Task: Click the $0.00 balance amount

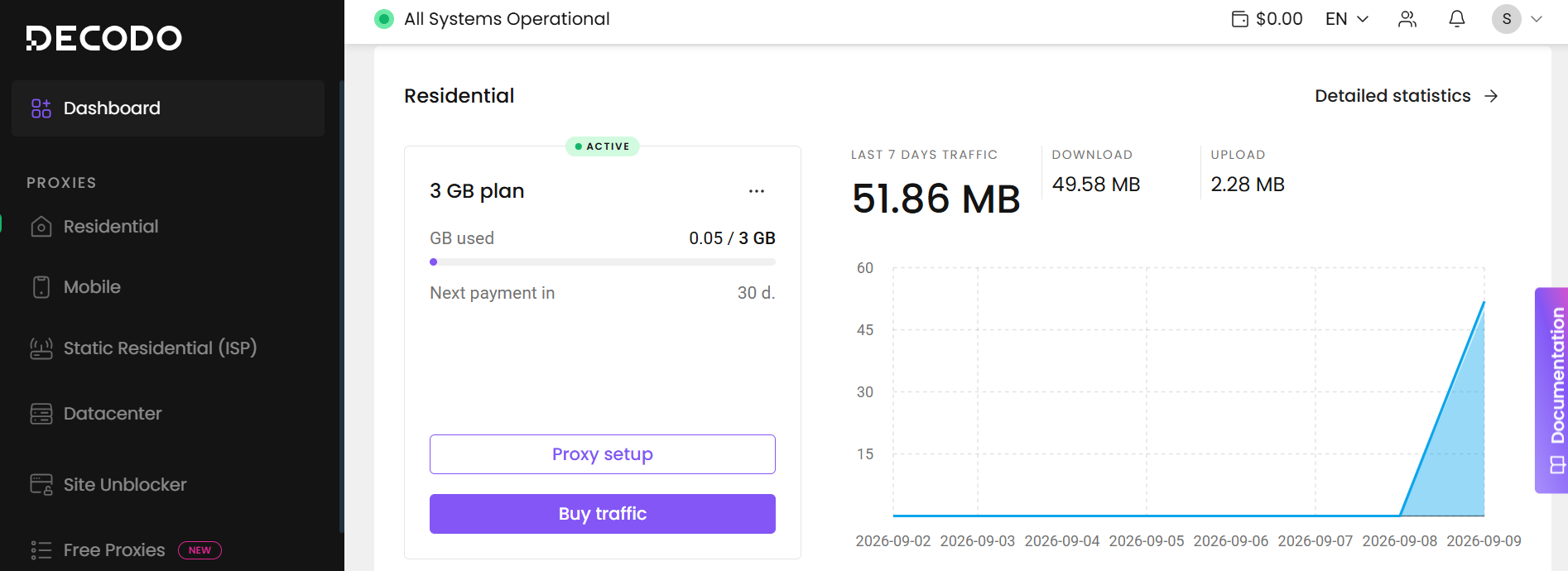Action: 1279,19
